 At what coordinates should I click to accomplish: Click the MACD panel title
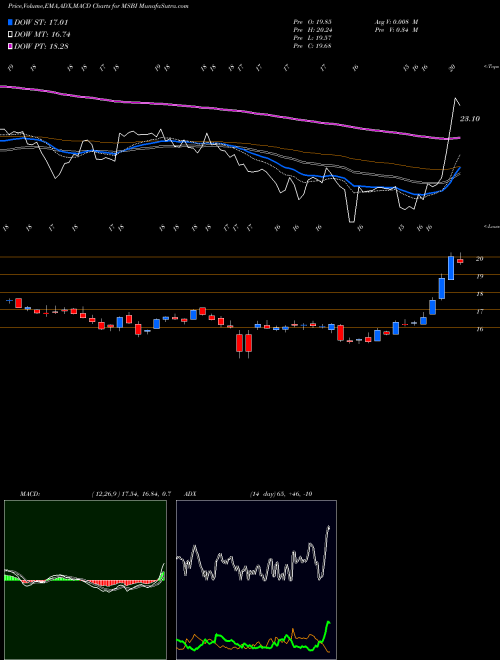(x=29, y=494)
